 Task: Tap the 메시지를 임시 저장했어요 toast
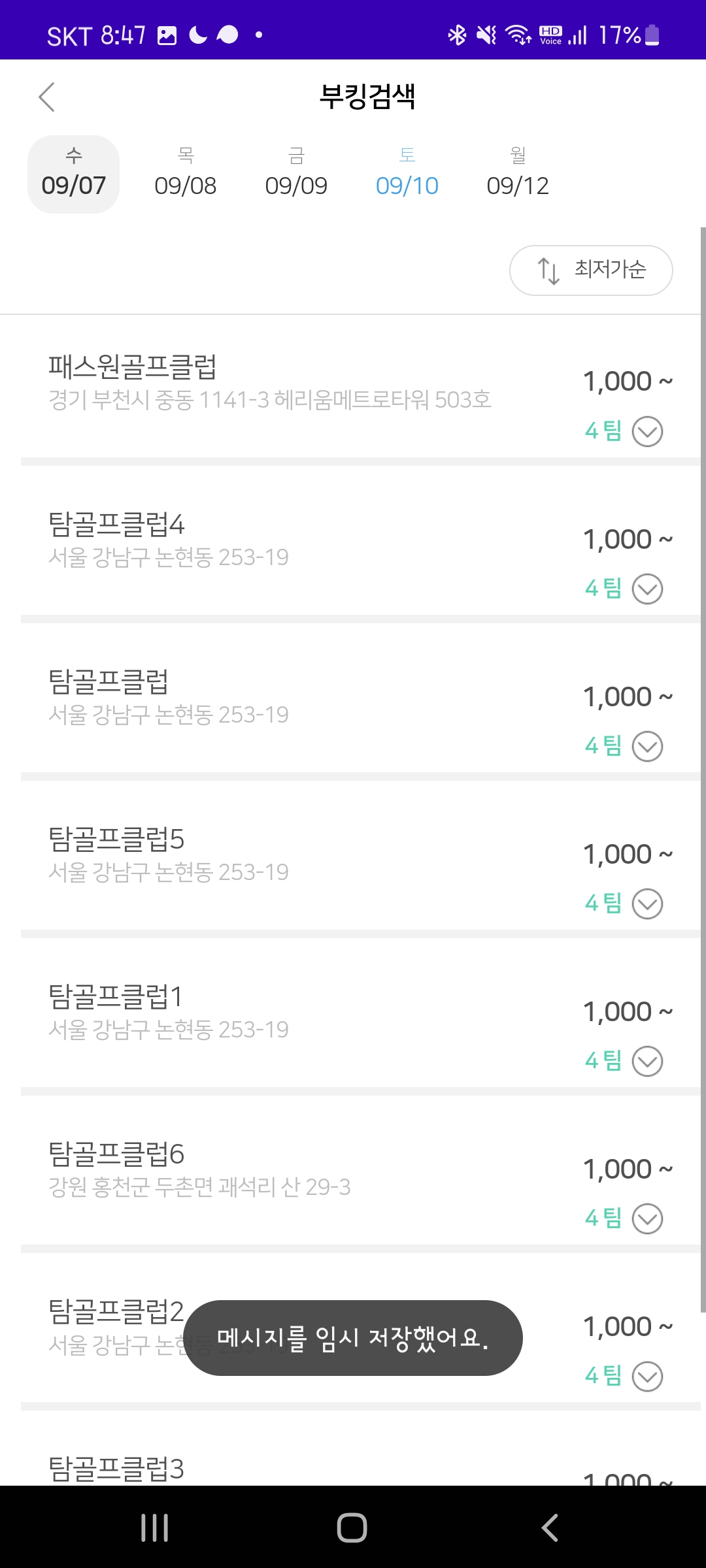coord(353,1338)
